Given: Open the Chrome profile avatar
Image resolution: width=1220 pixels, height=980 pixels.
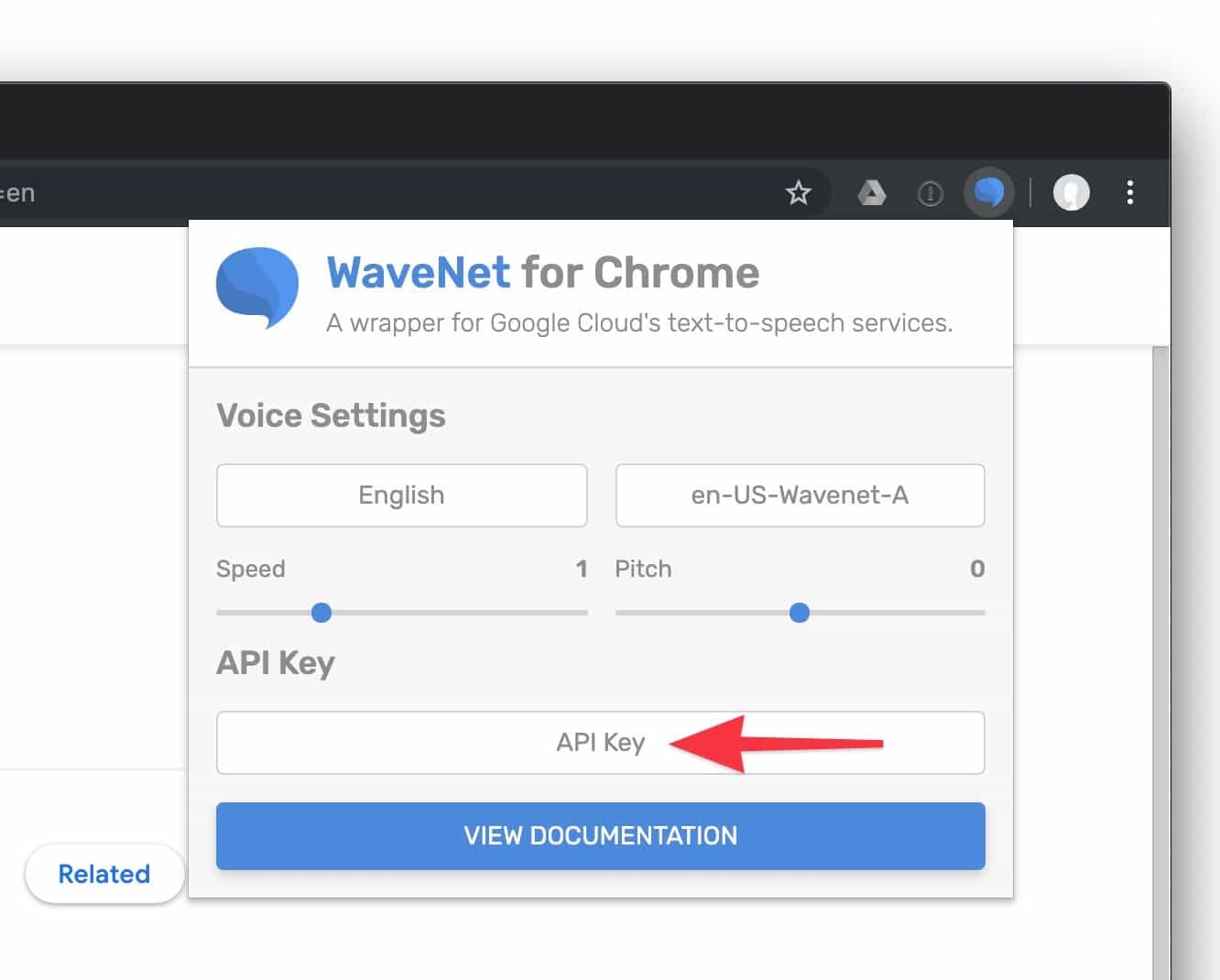Looking at the screenshot, I should pyautogui.click(x=1071, y=192).
